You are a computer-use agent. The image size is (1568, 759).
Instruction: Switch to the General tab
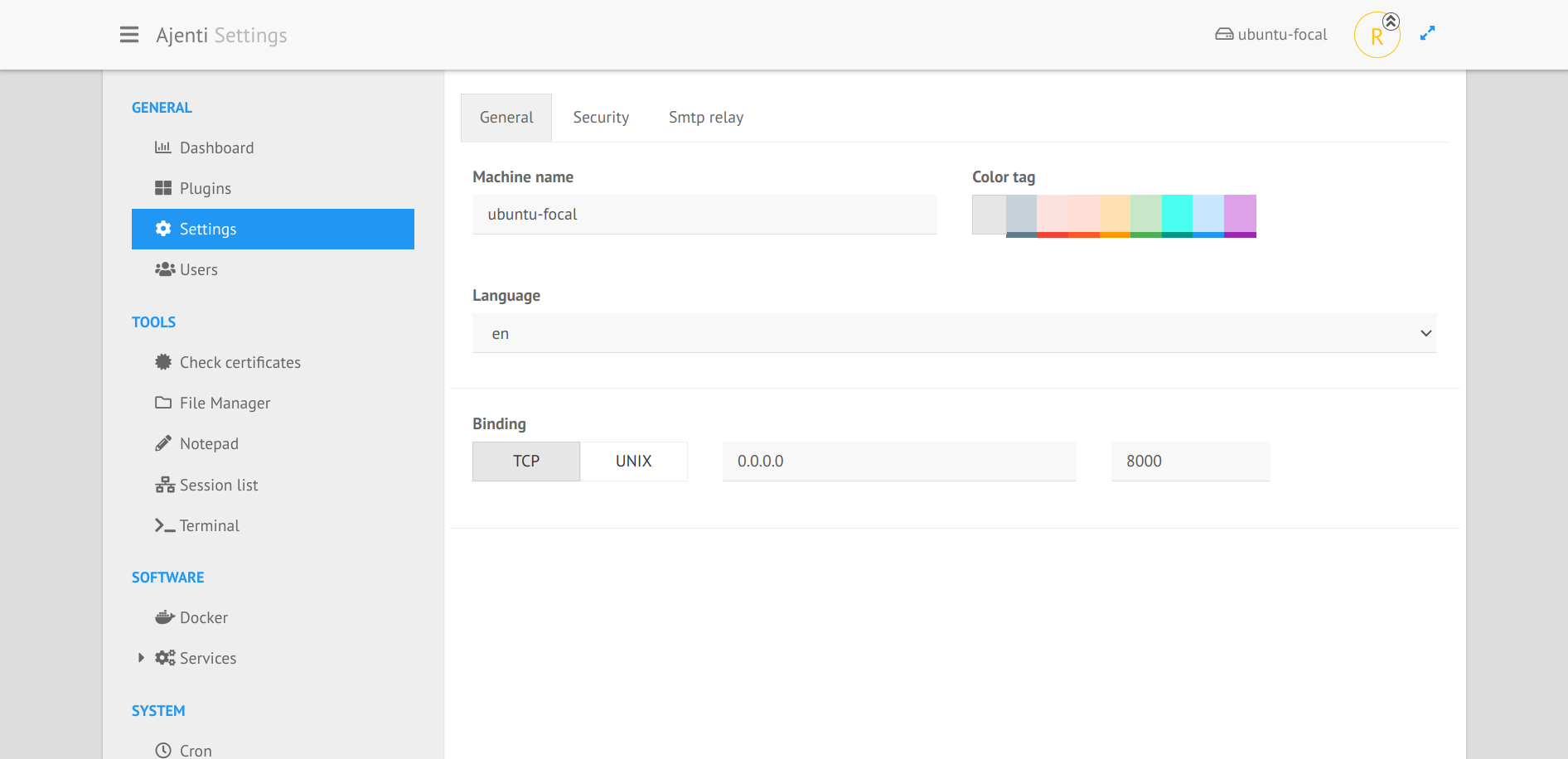(506, 118)
